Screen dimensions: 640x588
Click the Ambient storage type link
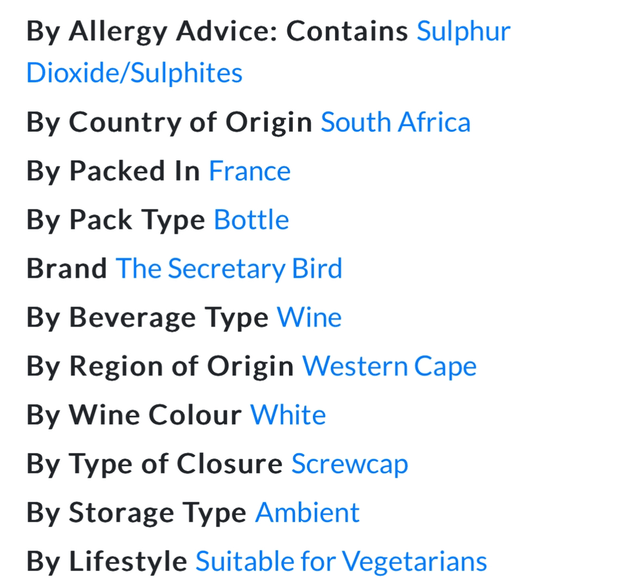pos(307,513)
